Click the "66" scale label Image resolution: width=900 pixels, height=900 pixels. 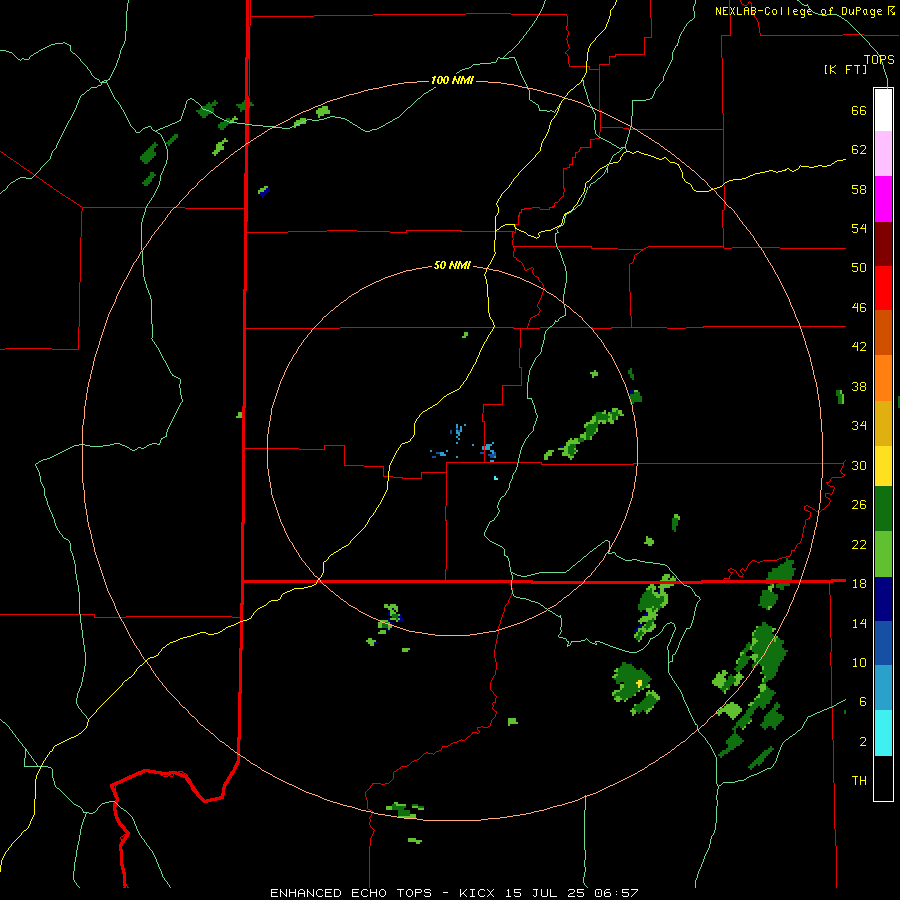tap(859, 111)
